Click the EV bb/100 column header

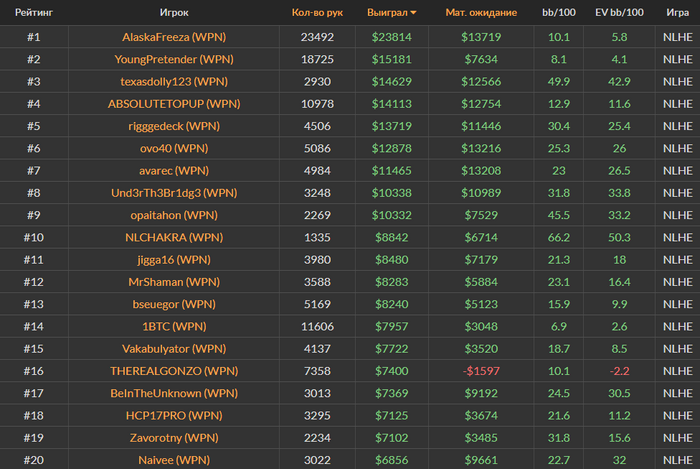click(x=619, y=12)
